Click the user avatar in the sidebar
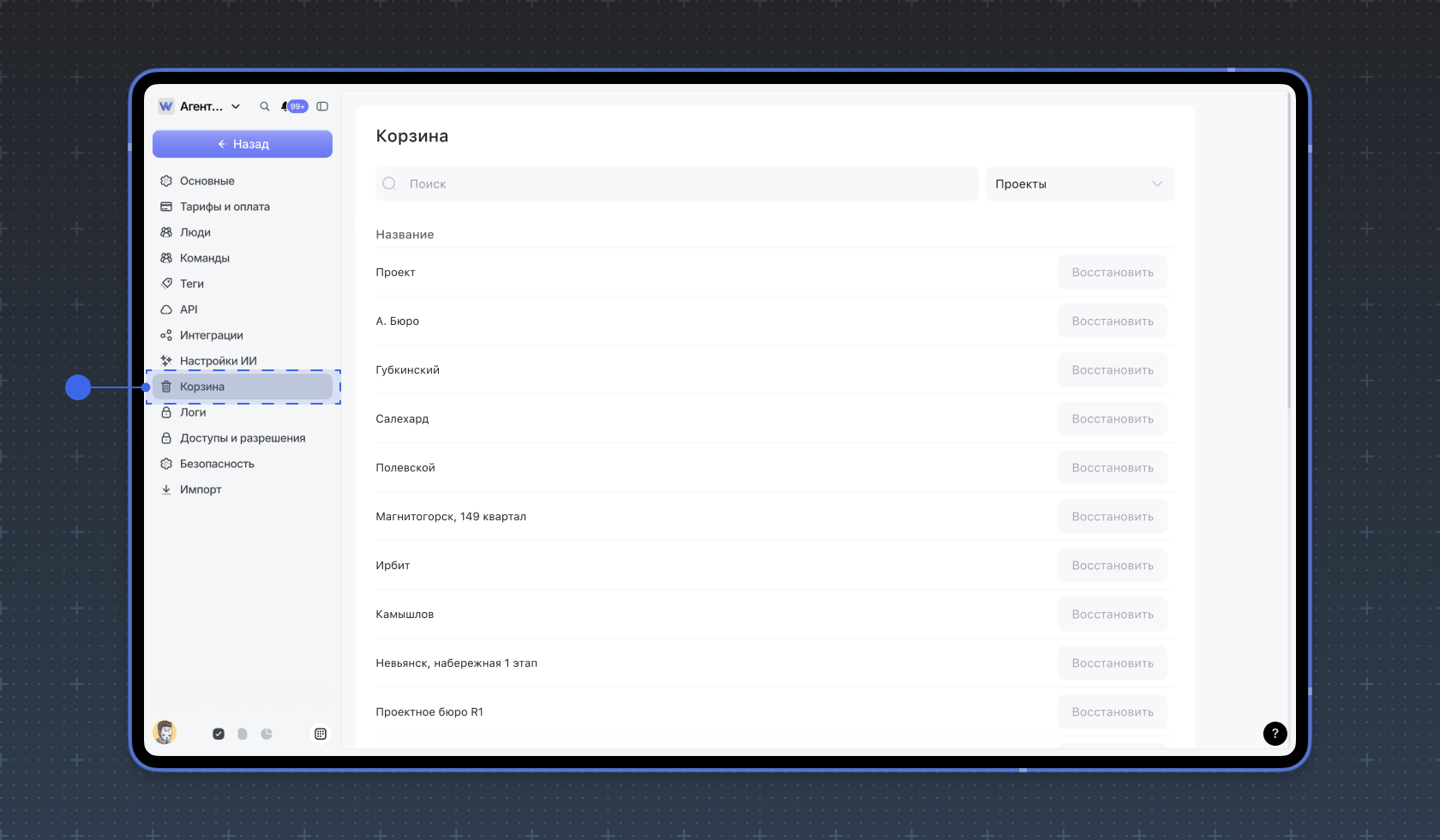This screenshot has height=840, width=1440. 165,732
